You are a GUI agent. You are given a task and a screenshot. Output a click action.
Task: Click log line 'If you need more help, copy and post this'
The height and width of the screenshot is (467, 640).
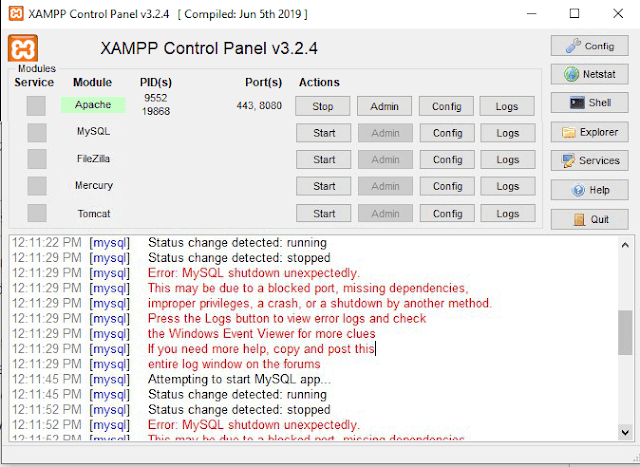click(261, 349)
